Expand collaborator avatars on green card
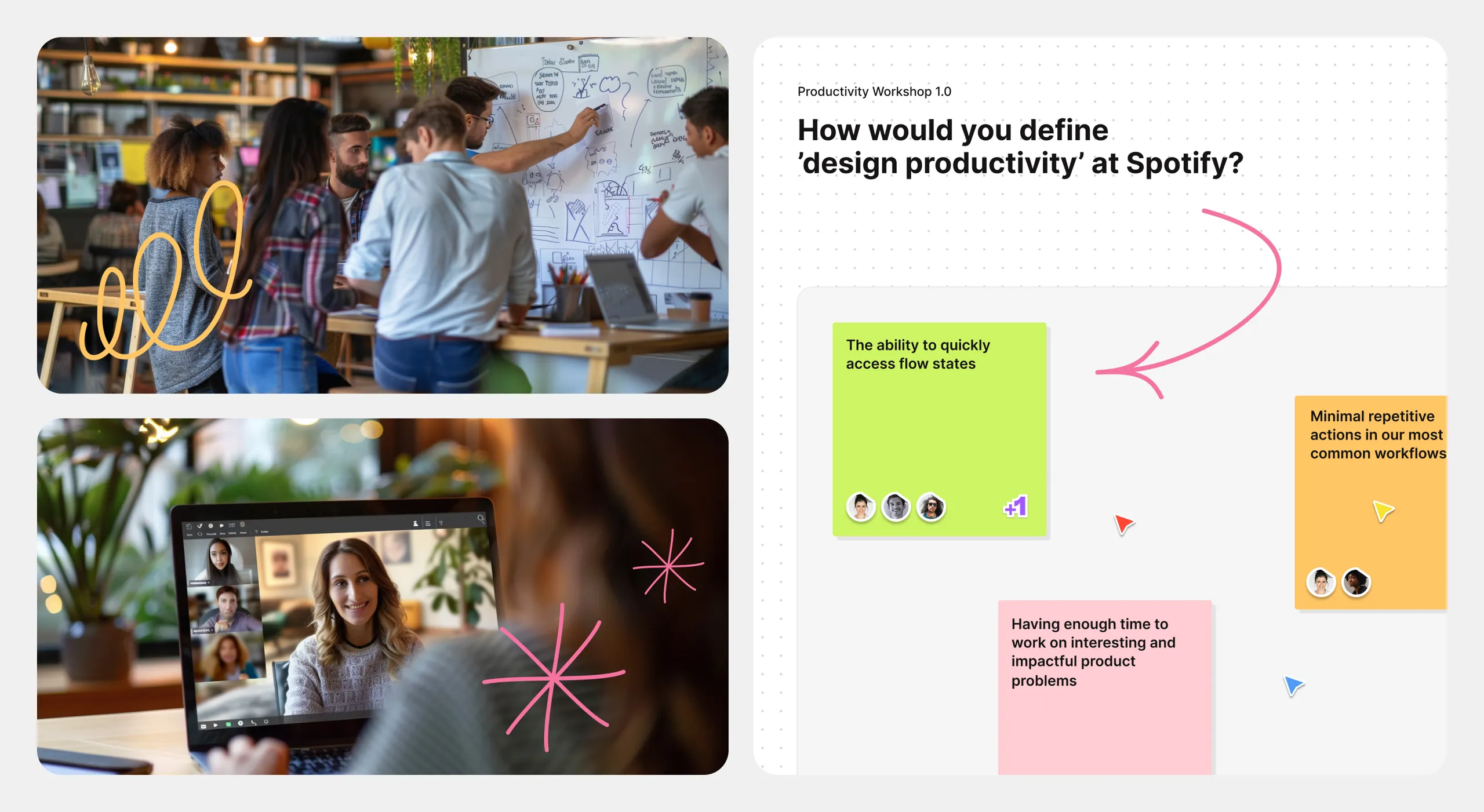 (1014, 508)
